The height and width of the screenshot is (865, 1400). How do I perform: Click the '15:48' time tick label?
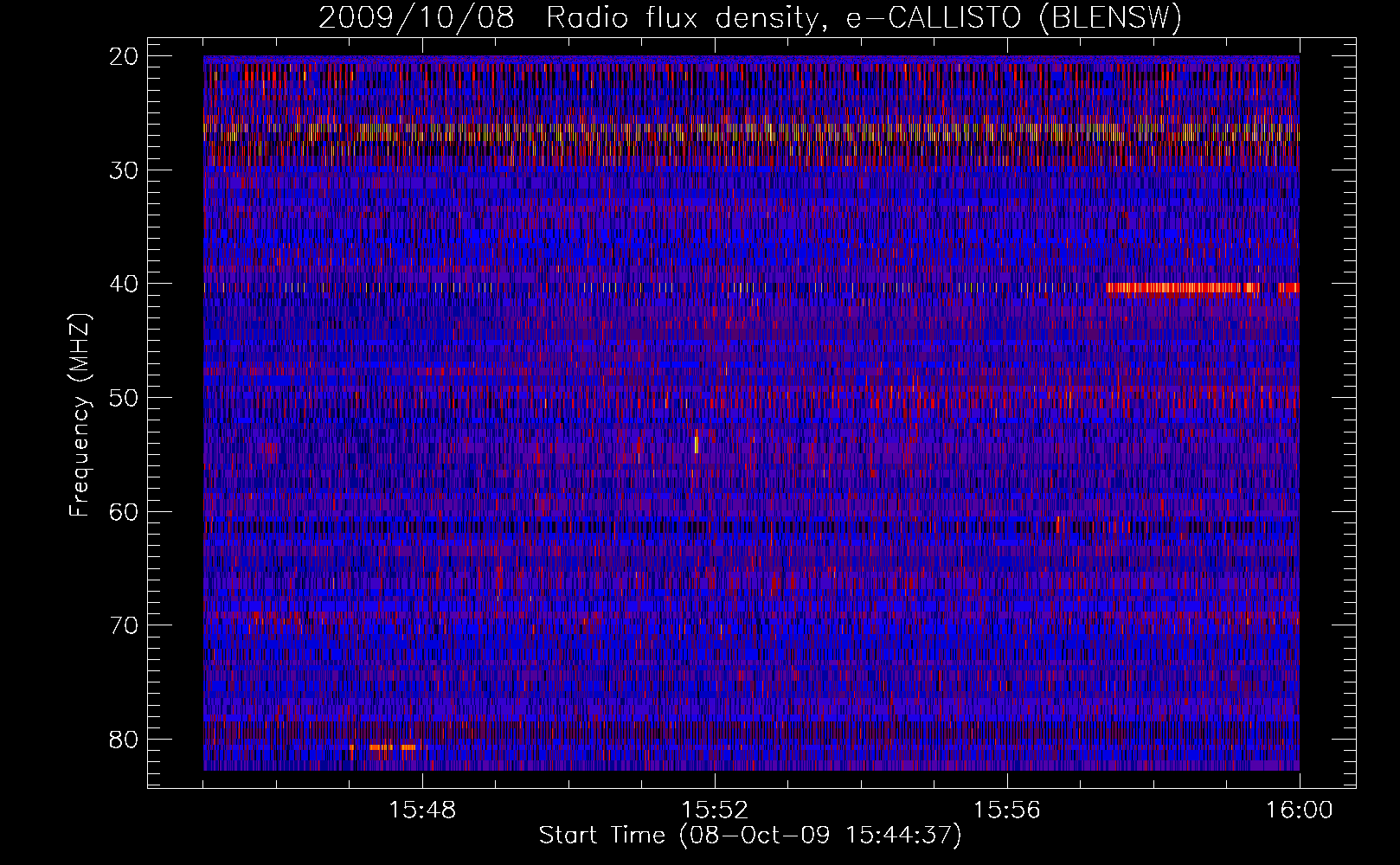tap(422, 811)
